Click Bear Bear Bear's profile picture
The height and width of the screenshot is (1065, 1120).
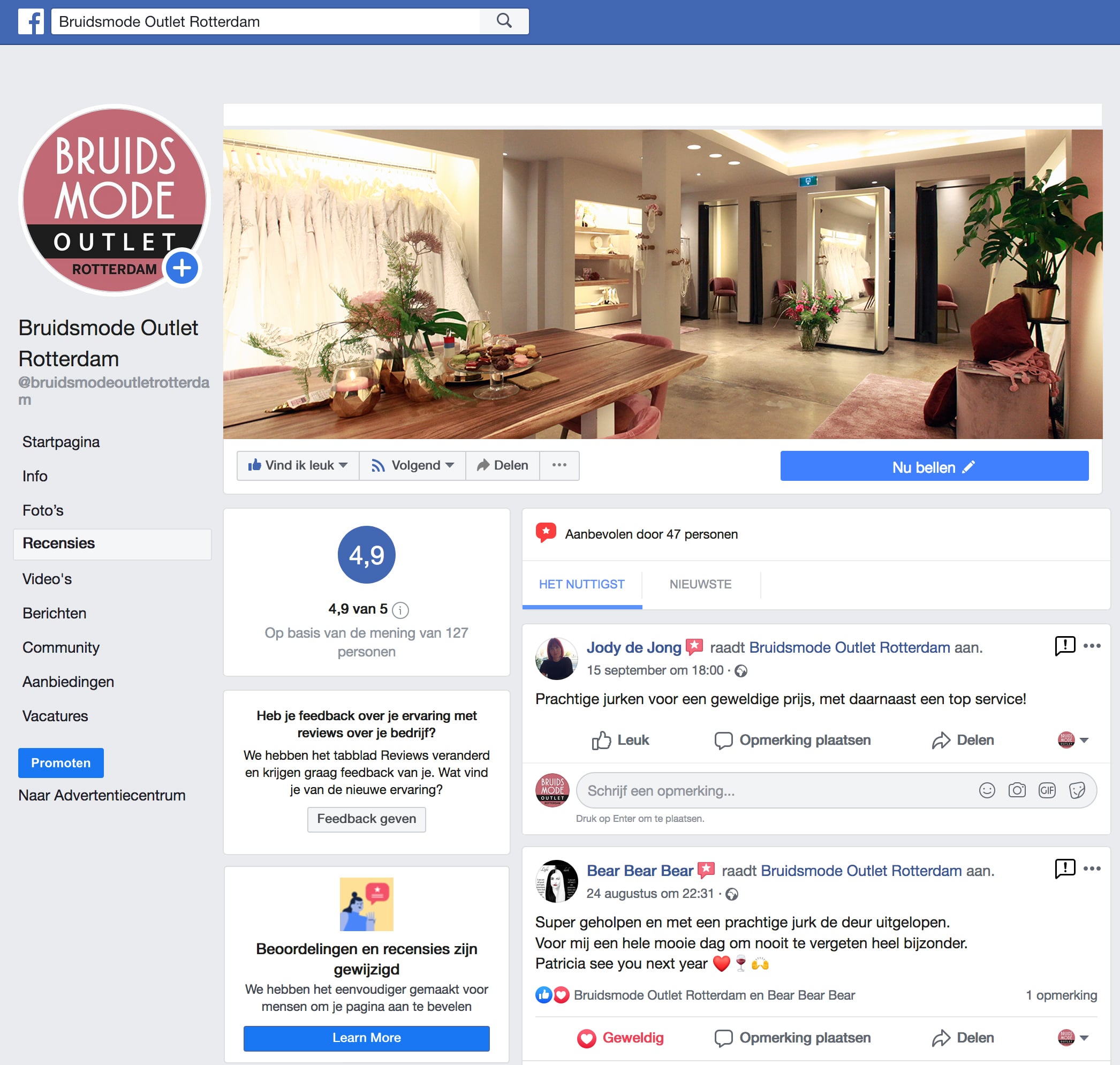point(556,881)
